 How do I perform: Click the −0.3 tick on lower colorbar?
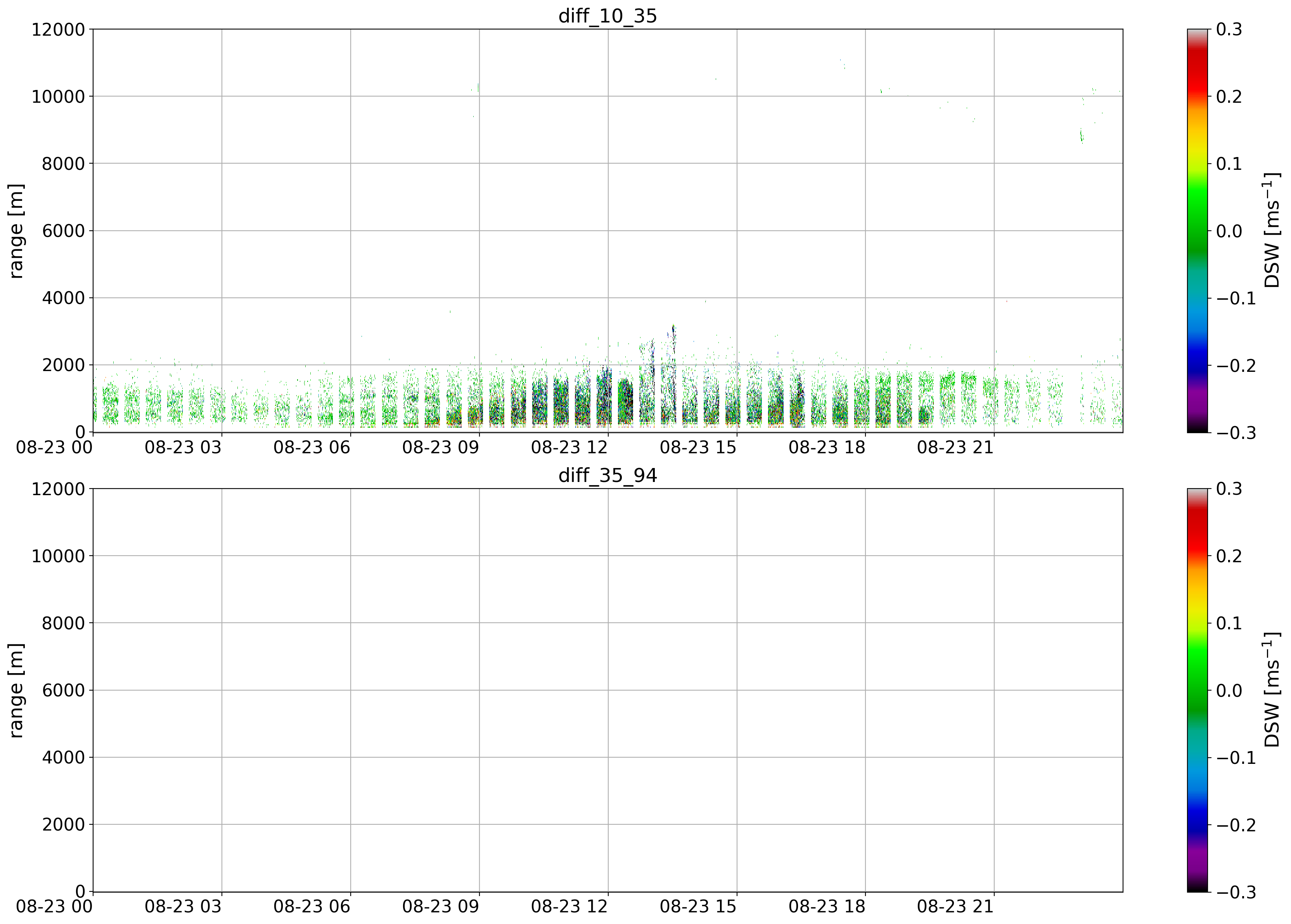[x=1236, y=891]
